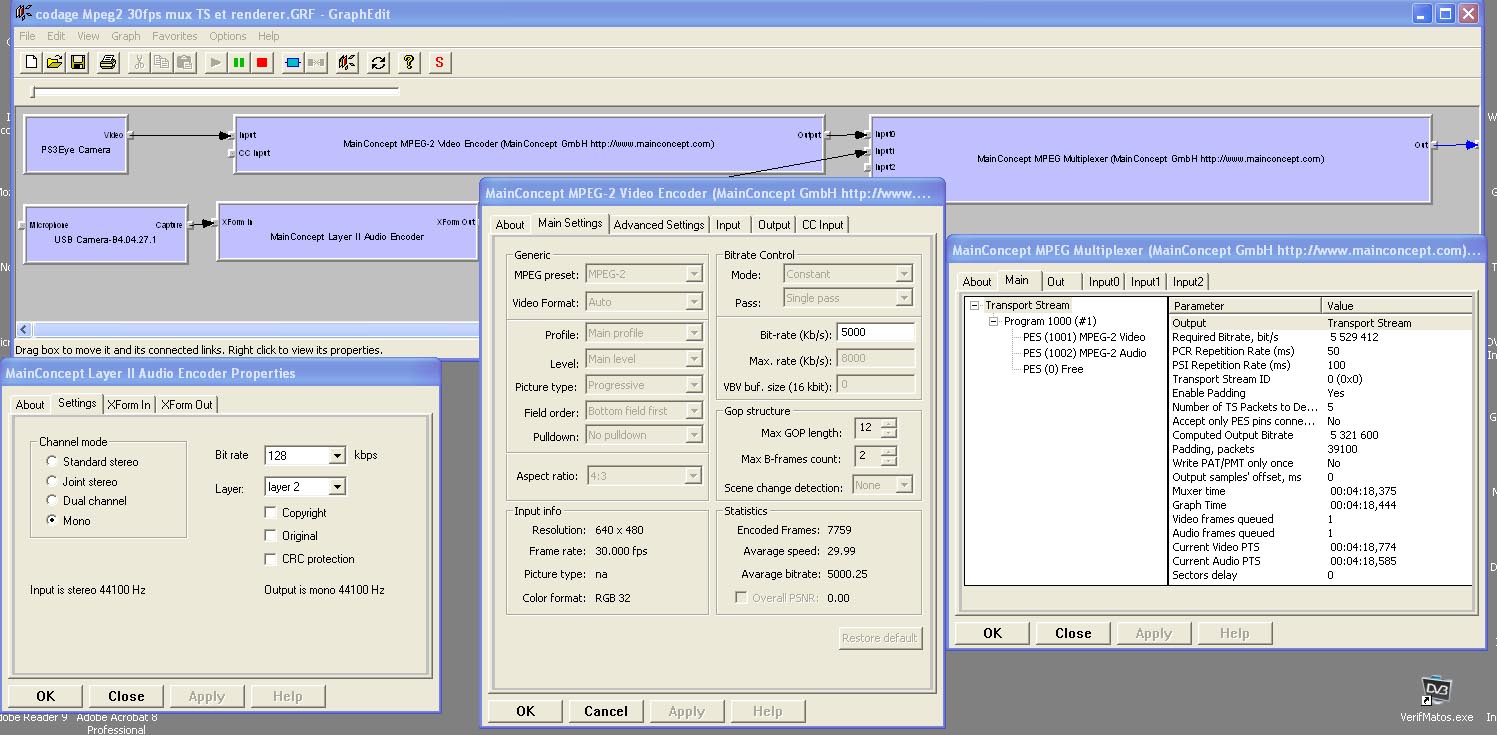Click the Disconnect filters toolbar icon
Image resolution: width=1497 pixels, height=735 pixels.
coord(316,62)
